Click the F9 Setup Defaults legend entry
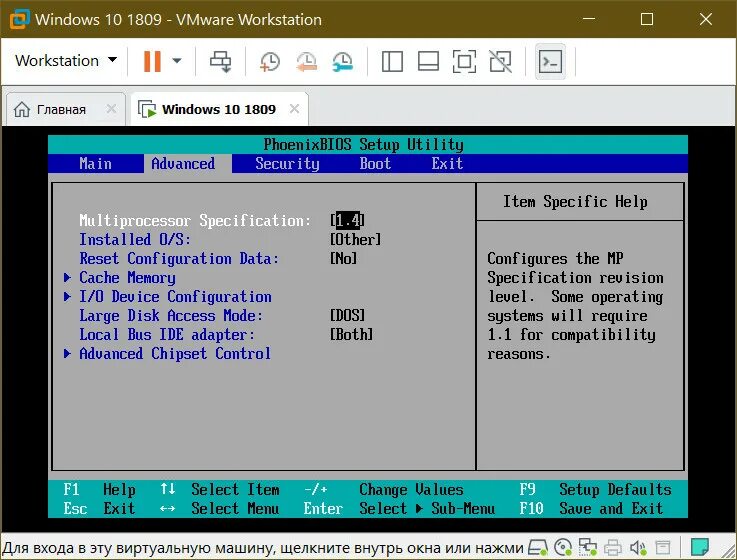737x560 pixels. [595, 489]
